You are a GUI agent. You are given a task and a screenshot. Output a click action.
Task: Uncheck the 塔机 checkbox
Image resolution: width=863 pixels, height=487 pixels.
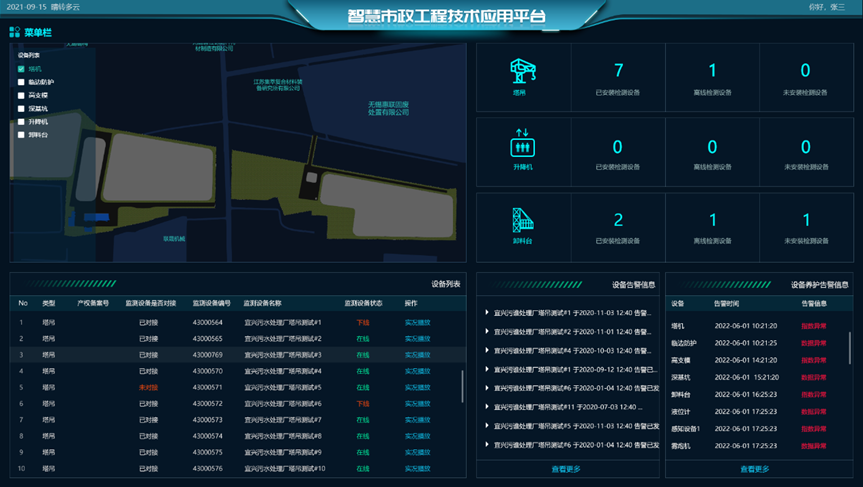tap(22, 69)
